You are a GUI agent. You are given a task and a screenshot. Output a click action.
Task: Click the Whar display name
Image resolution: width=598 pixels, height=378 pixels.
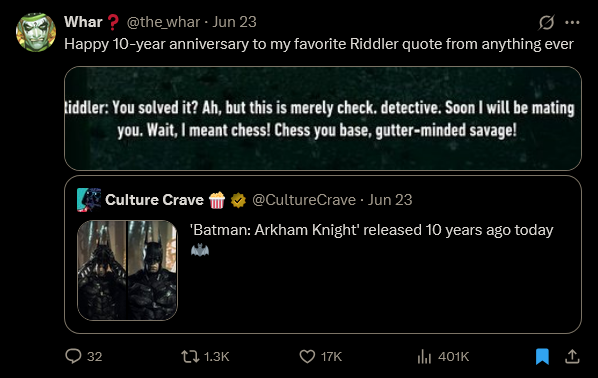[83, 22]
